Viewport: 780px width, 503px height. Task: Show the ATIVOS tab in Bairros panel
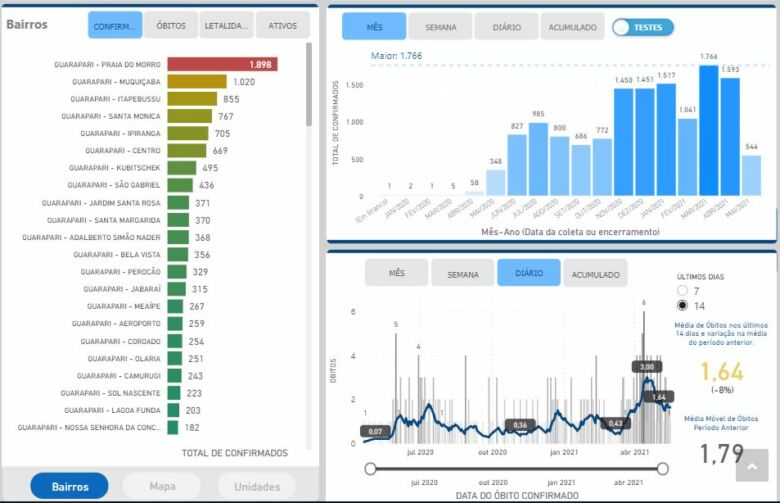pyautogui.click(x=283, y=25)
